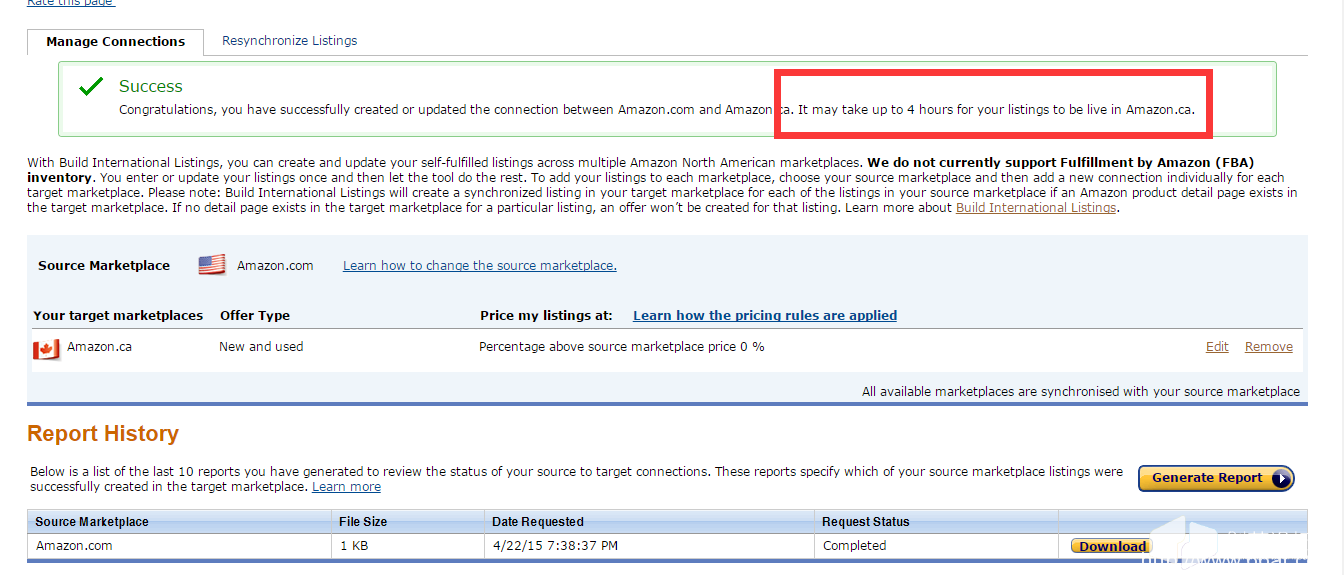
Task: Click the US flag icon beside Amazon.com
Action: [x=211, y=265]
